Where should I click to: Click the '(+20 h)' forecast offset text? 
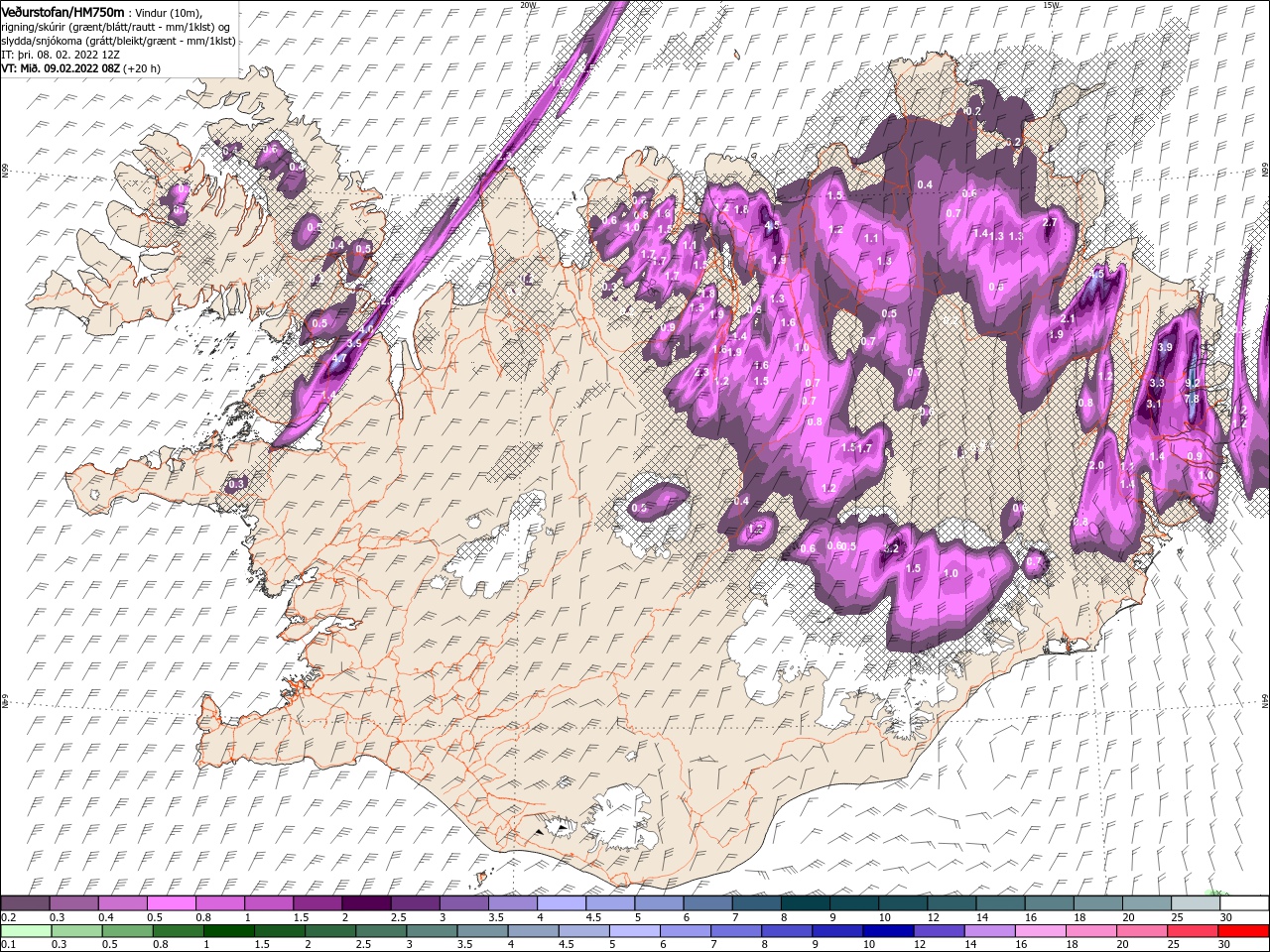pos(142,68)
